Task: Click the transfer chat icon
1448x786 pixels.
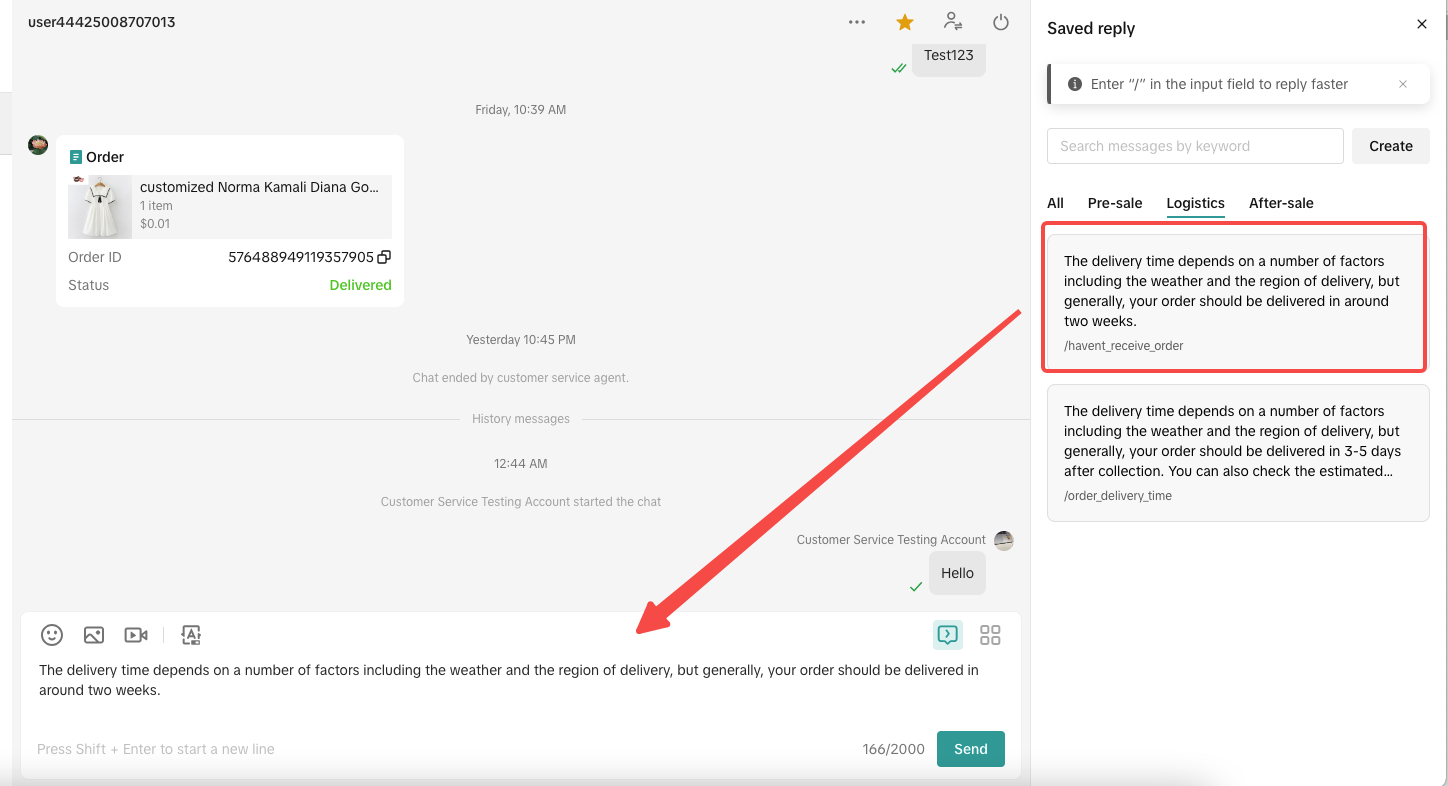Action: [953, 22]
